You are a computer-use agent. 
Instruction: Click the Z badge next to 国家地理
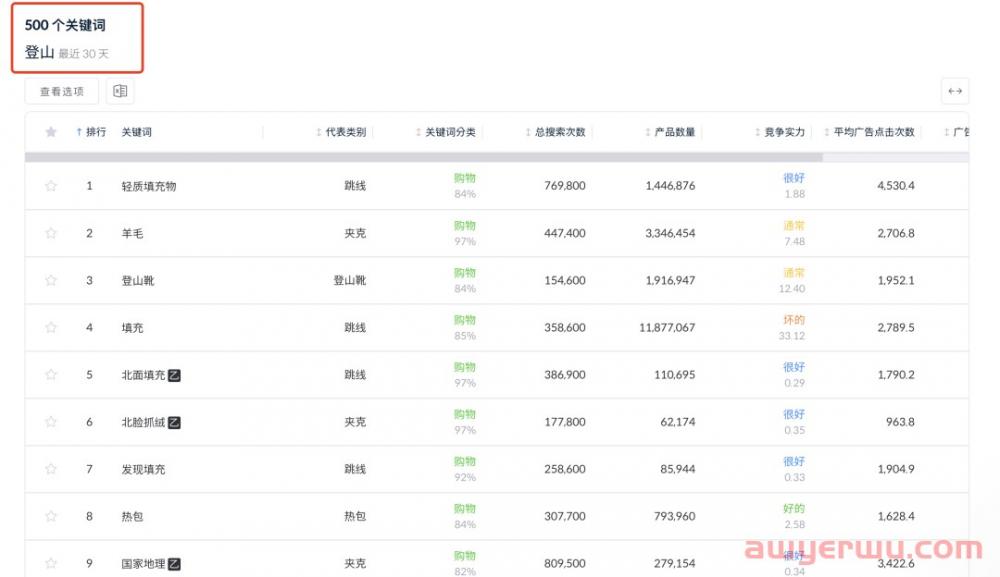pyautogui.click(x=175, y=564)
